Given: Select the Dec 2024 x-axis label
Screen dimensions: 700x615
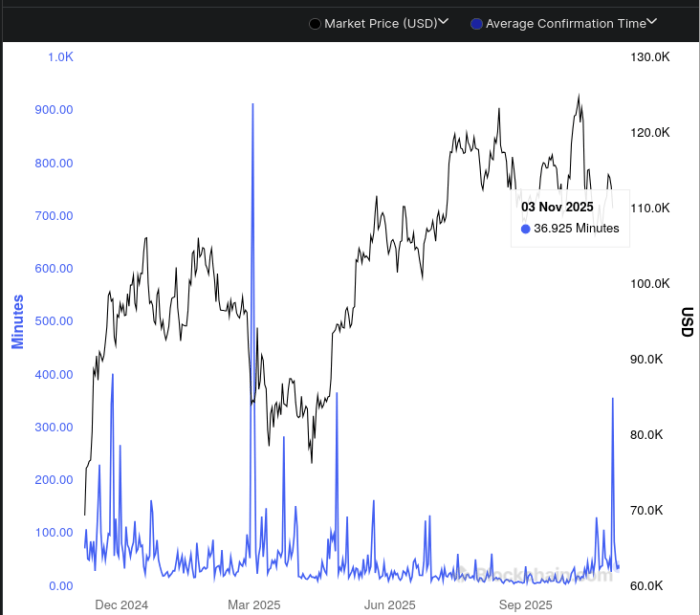Looking at the screenshot, I should 121,605.
